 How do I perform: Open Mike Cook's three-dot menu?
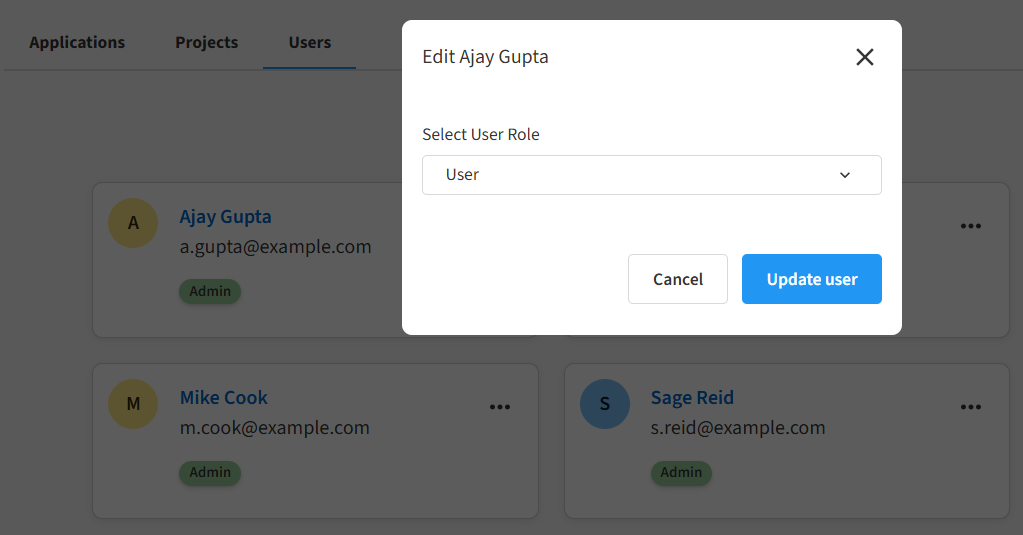click(500, 407)
